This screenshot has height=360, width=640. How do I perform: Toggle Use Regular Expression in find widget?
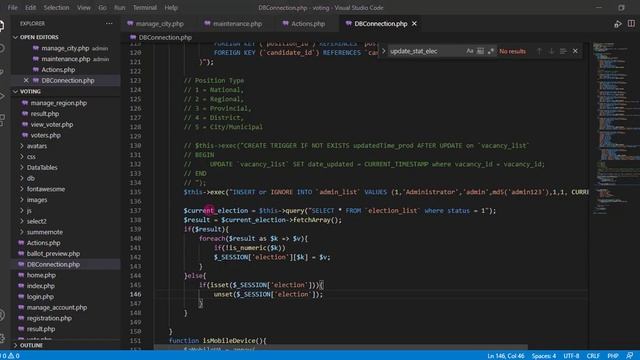491,51
